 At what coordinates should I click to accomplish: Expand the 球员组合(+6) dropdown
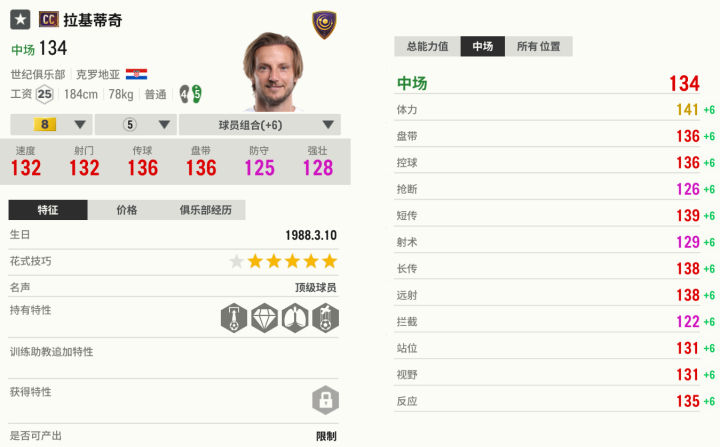[260, 125]
